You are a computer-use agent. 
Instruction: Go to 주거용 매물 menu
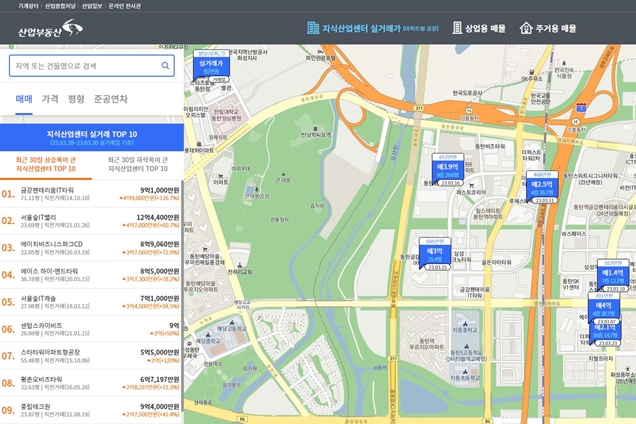(548, 28)
